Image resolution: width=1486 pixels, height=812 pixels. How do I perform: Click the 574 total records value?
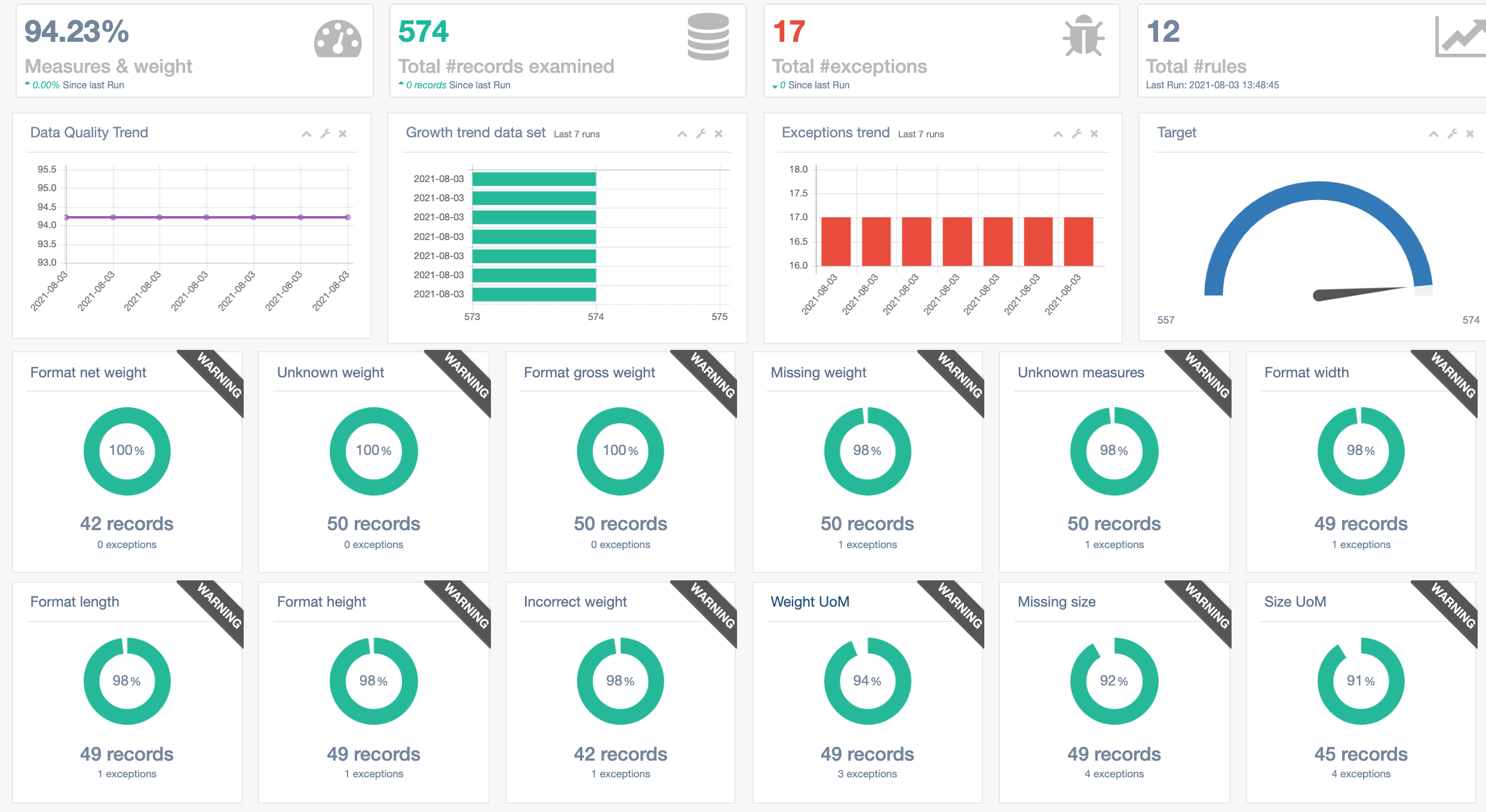tap(423, 31)
